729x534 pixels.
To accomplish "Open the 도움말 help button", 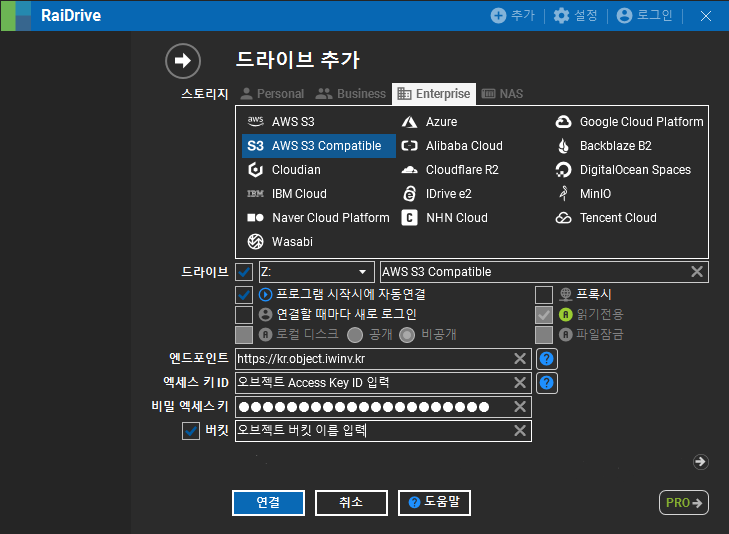I will [x=434, y=502].
